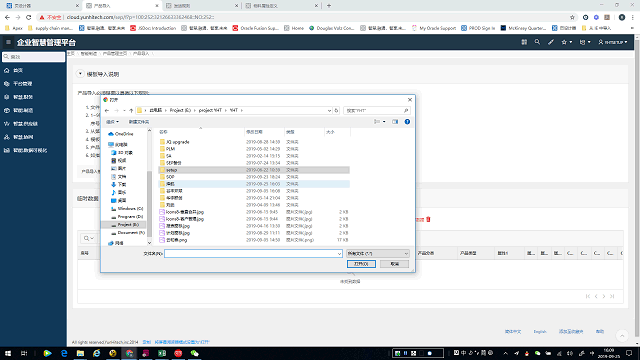The image size is (640, 360).
Task: Click project Y4T in the breadcrumb path
Action: click(210, 111)
